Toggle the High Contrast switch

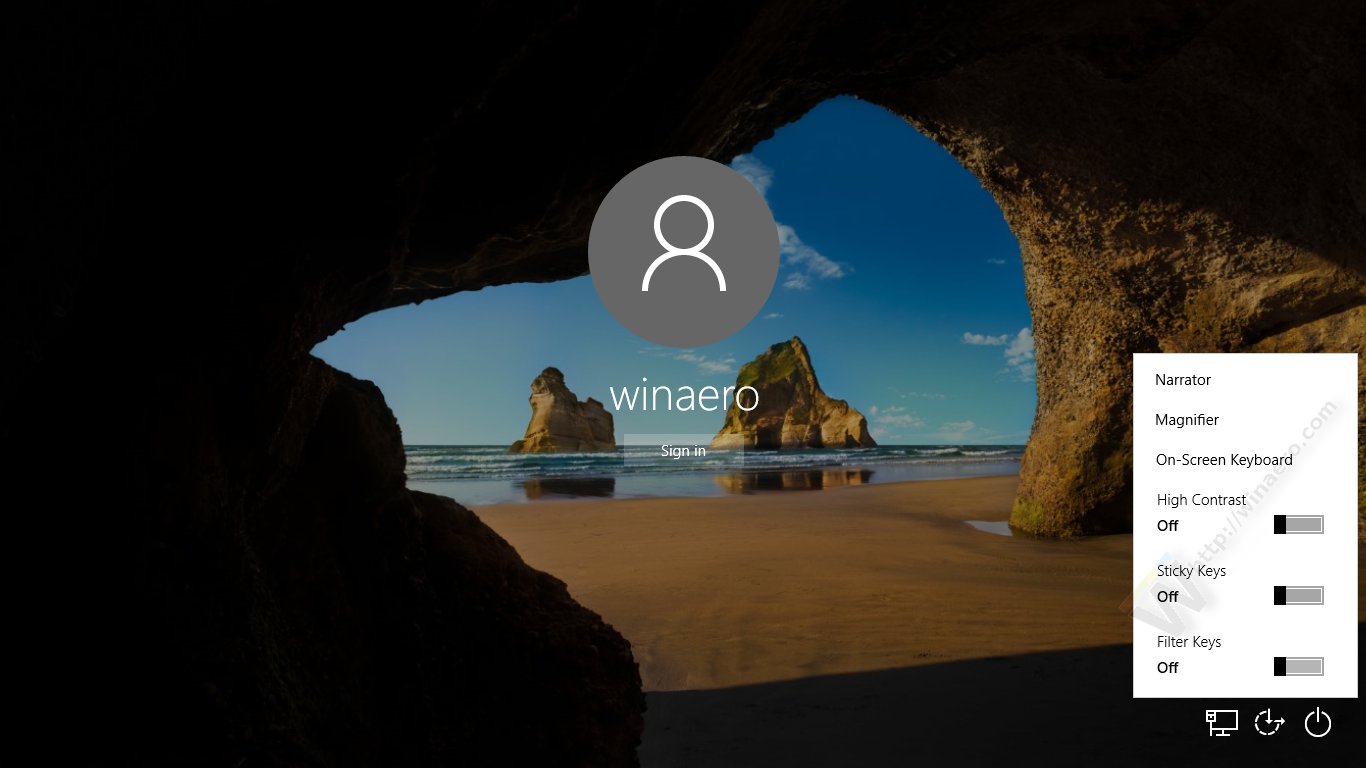1298,525
